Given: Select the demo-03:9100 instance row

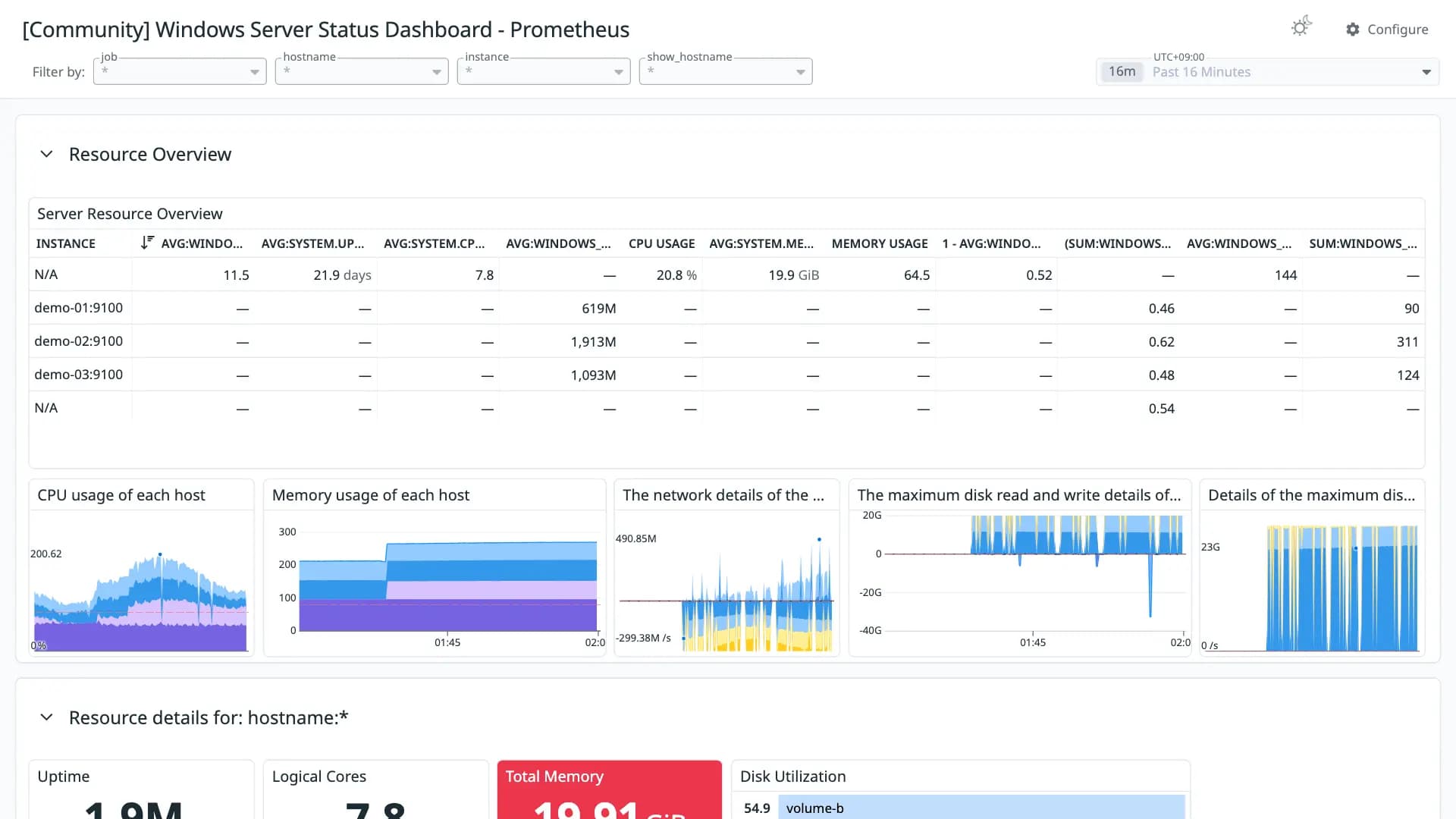Looking at the screenshot, I should 726,375.
